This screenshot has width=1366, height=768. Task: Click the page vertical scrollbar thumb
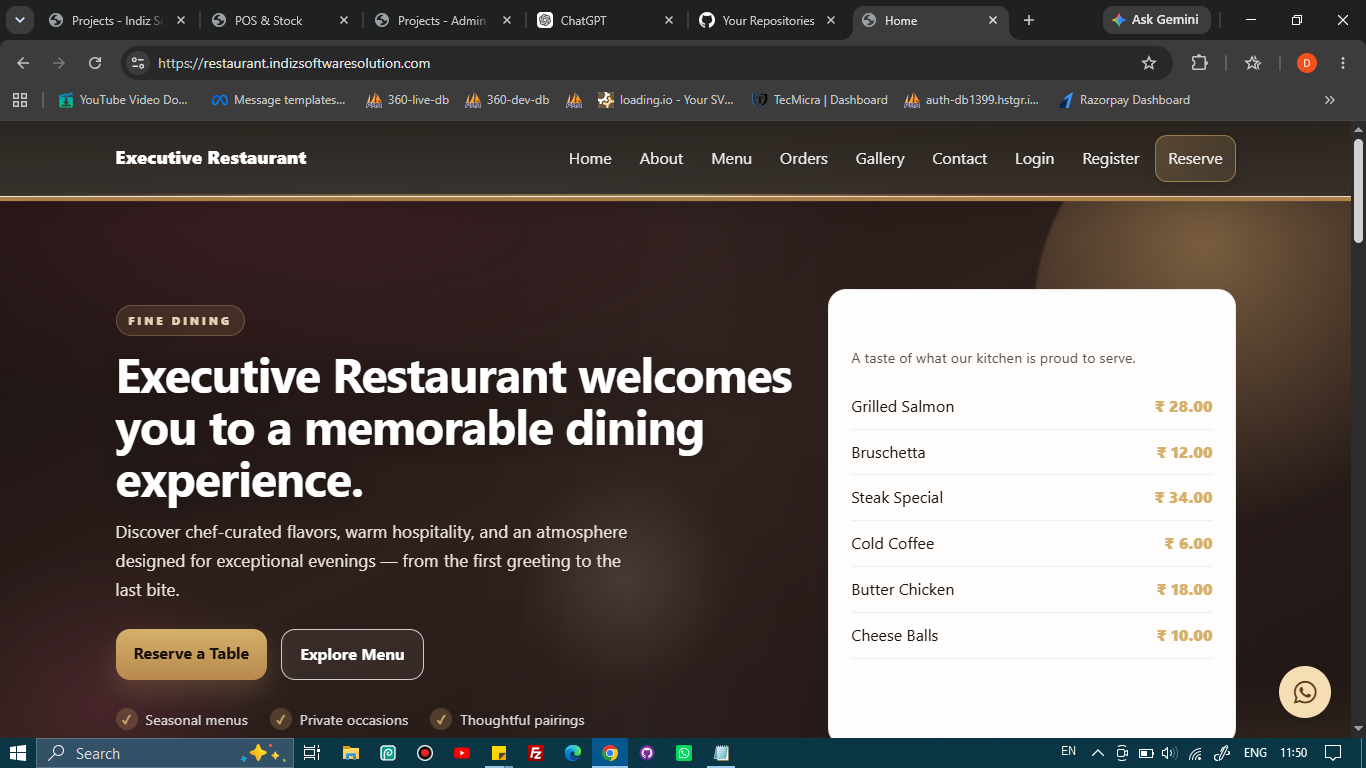(1358, 190)
